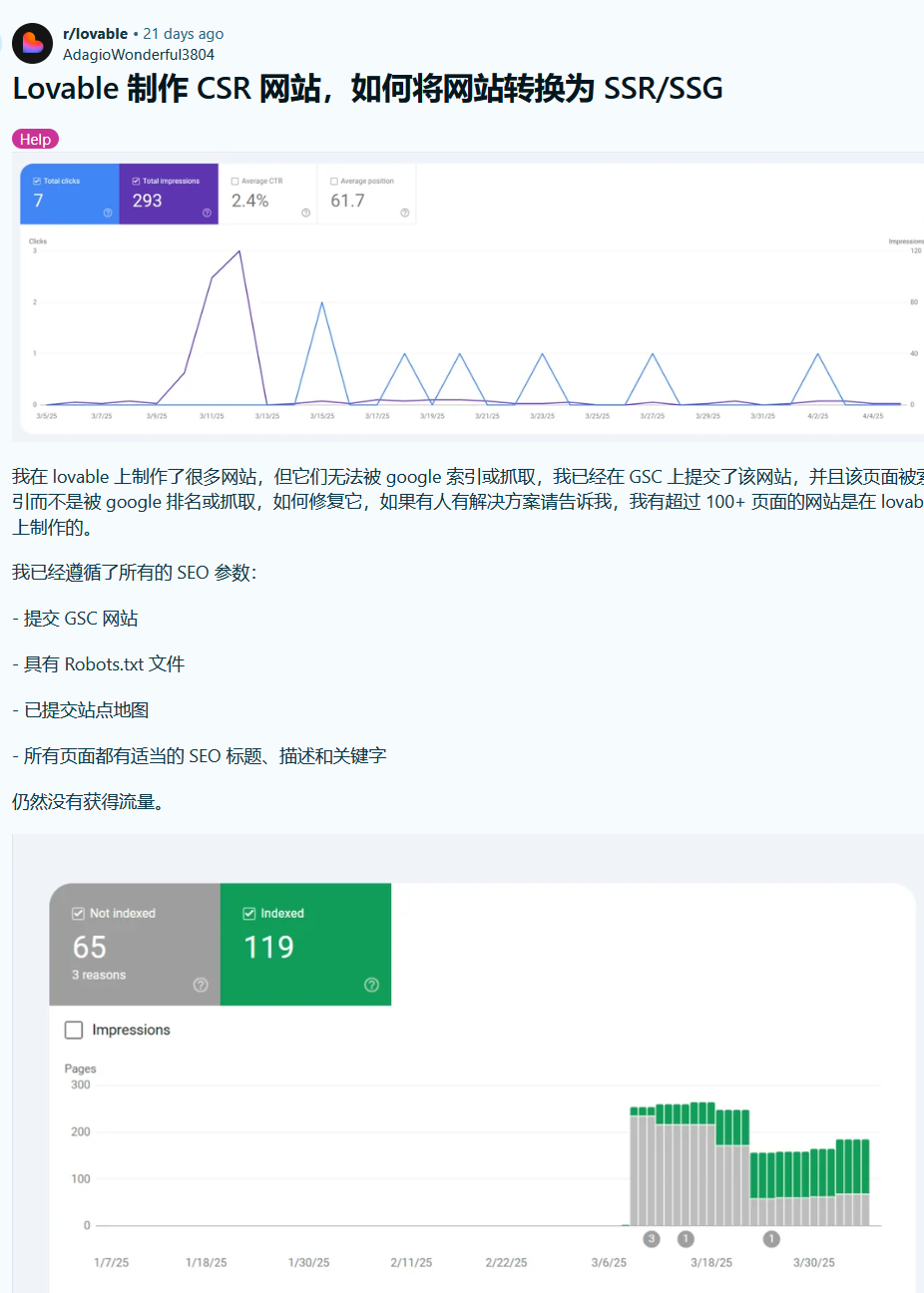Screen dimensions: 924x1293
Task: Click help icon on Total clicks card
Action: 108,213
